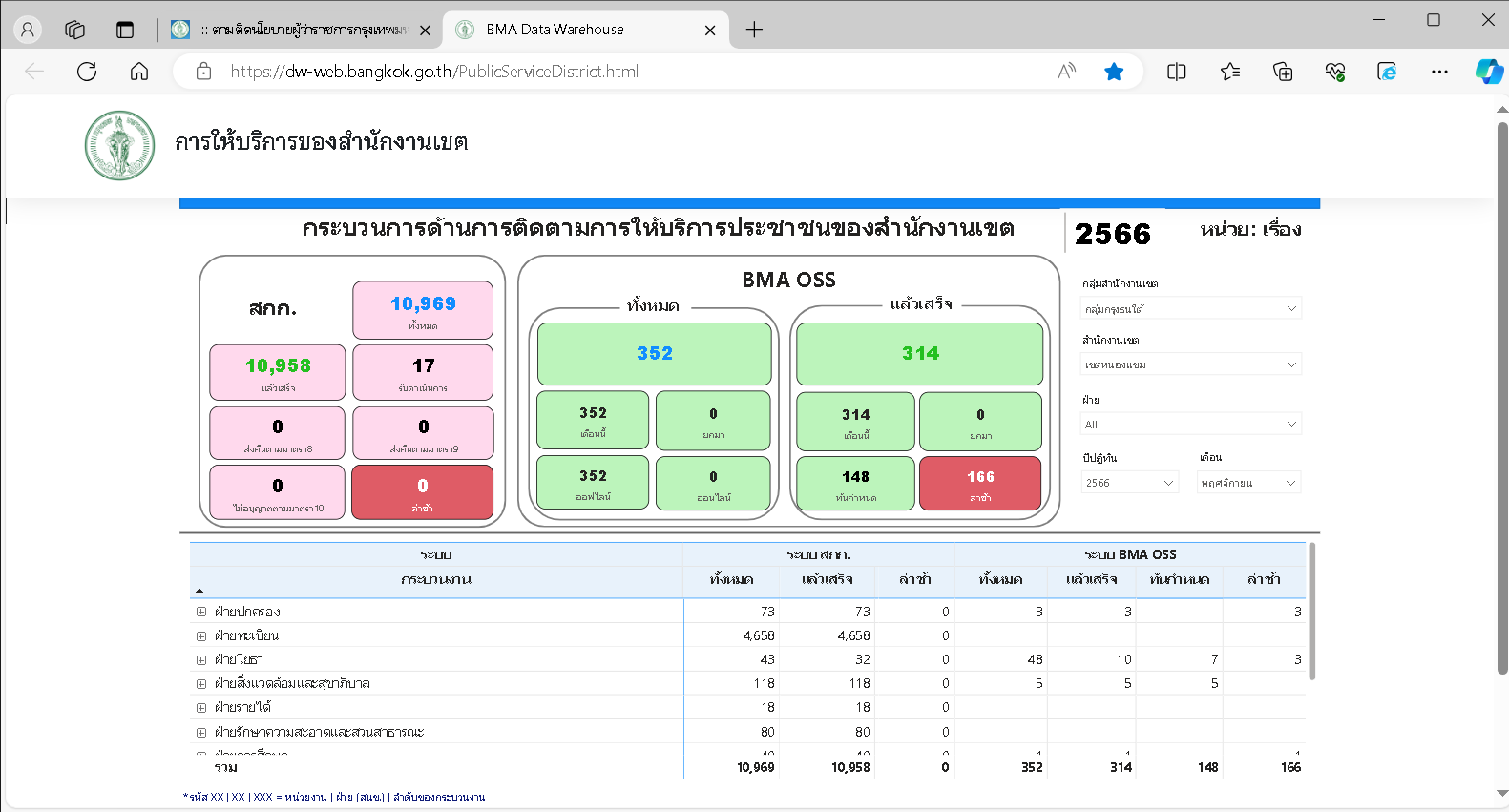This screenshot has height=812, width=1509.
Task: Open the Copilot sidebar icon
Action: [x=1487, y=72]
